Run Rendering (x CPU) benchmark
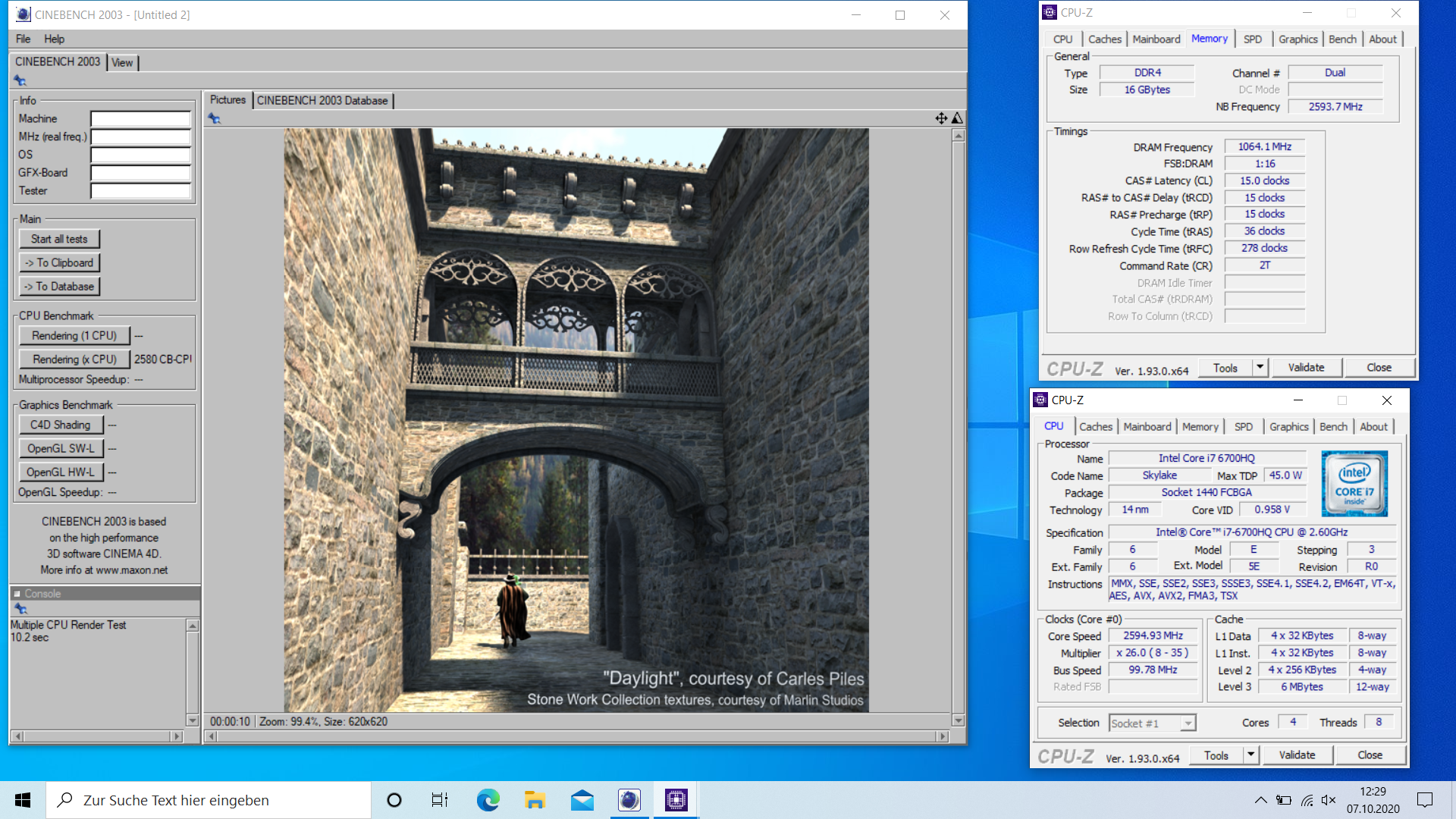 click(74, 359)
